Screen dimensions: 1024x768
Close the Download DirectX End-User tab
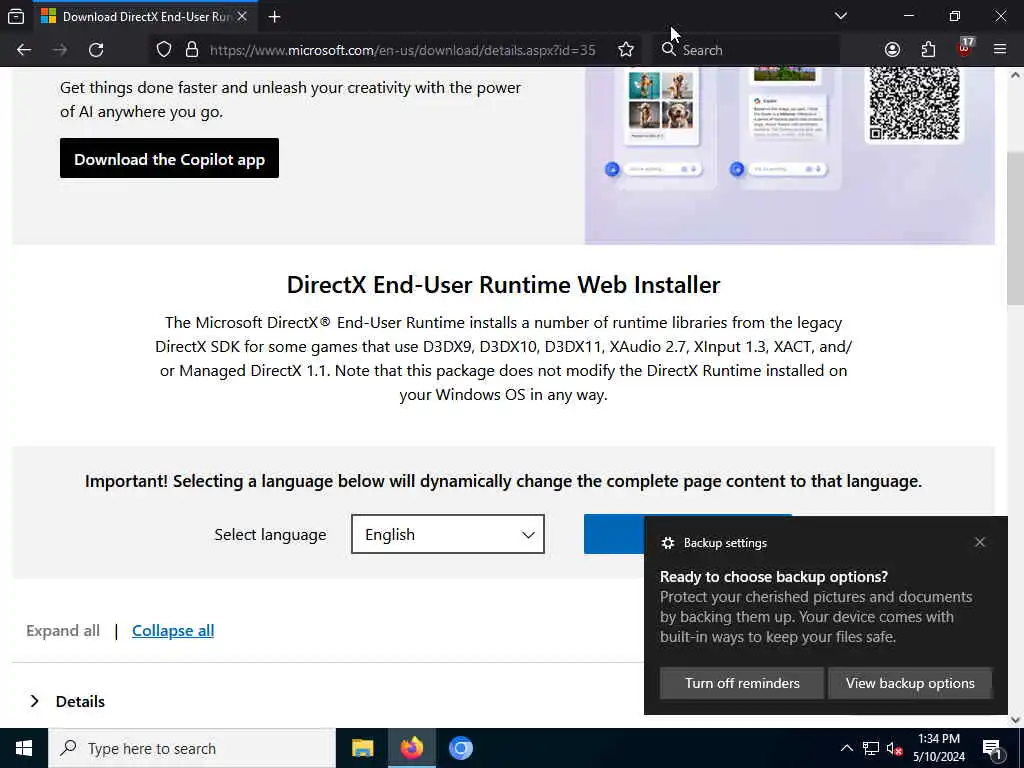tap(242, 16)
